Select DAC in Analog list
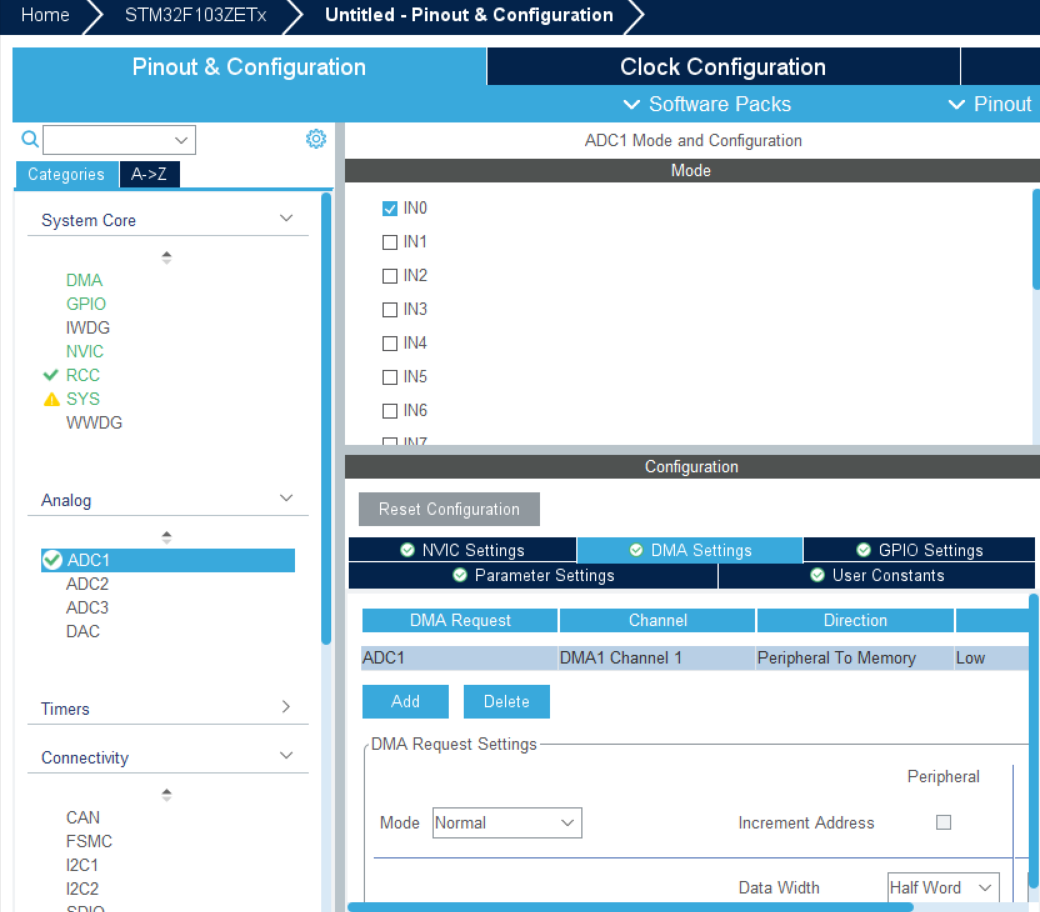 tap(83, 631)
